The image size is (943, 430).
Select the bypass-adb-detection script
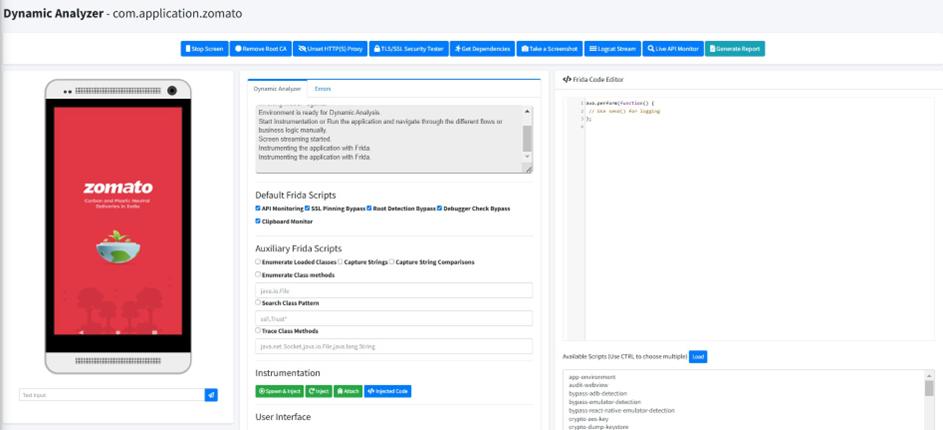598,394
